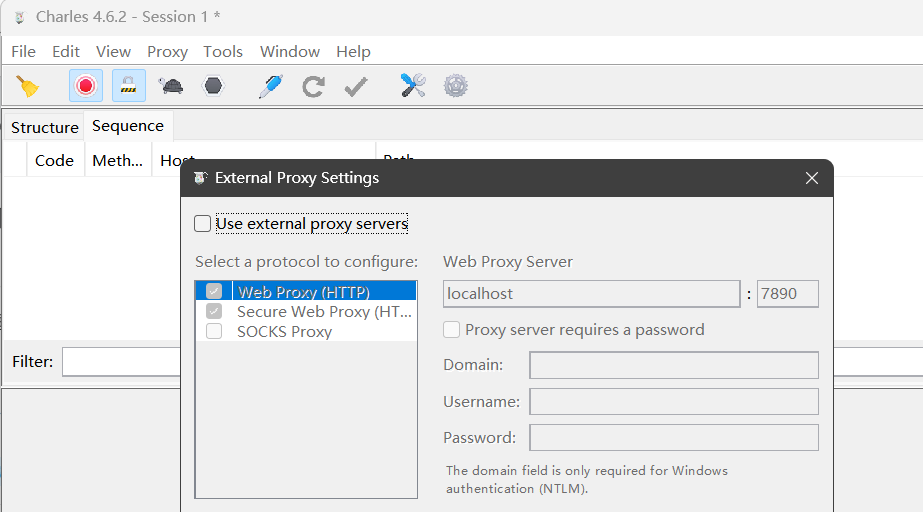Clear the session with the broom icon
The height and width of the screenshot is (512, 923).
(x=28, y=86)
